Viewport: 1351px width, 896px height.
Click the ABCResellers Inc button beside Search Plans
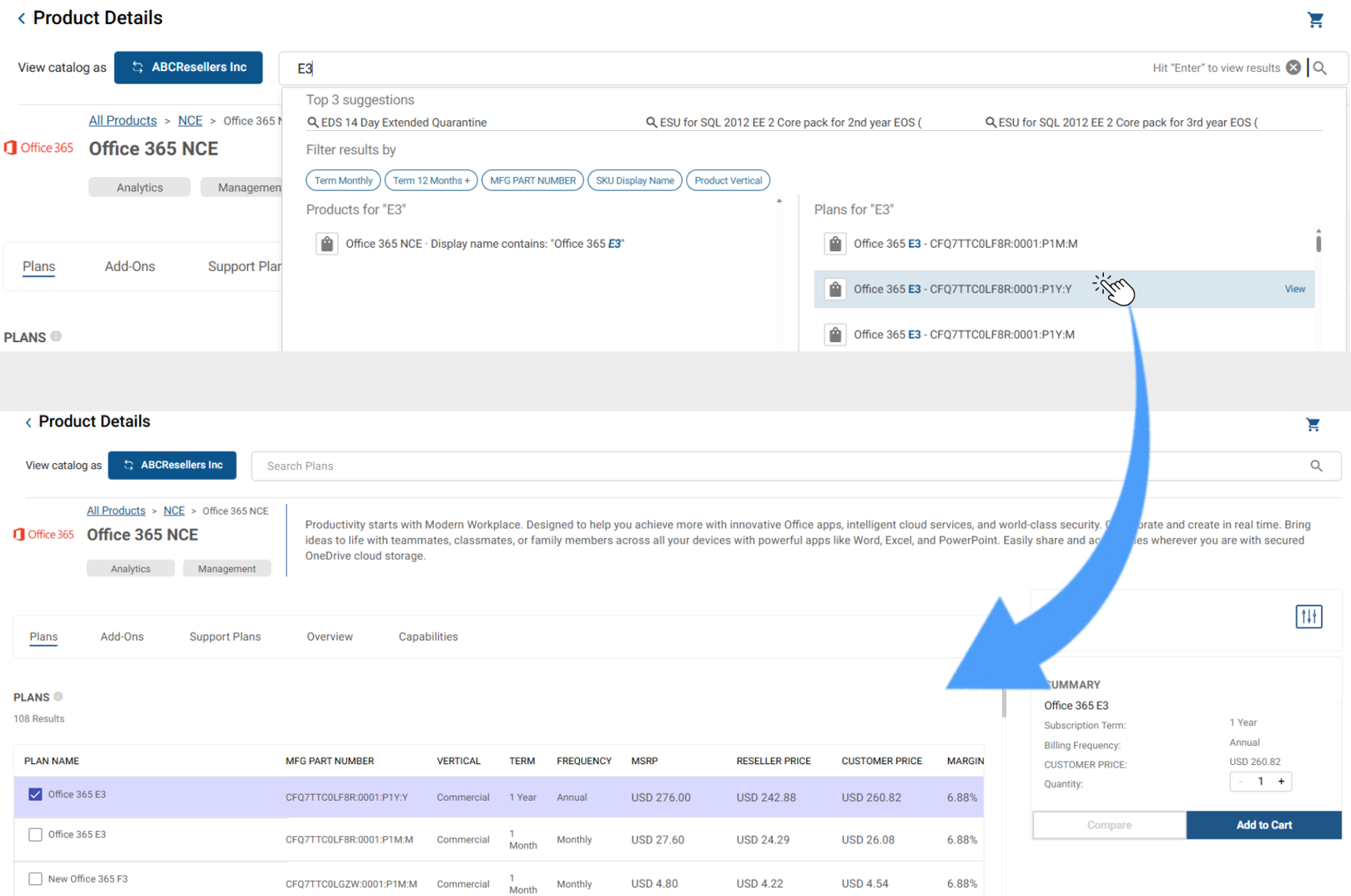[x=172, y=466]
